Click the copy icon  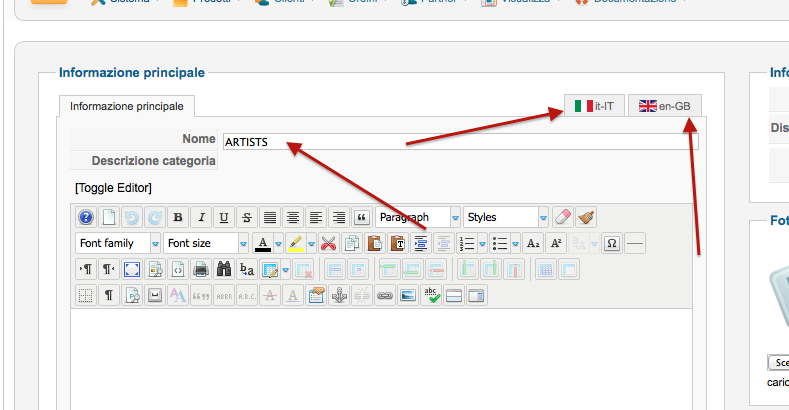click(352, 243)
